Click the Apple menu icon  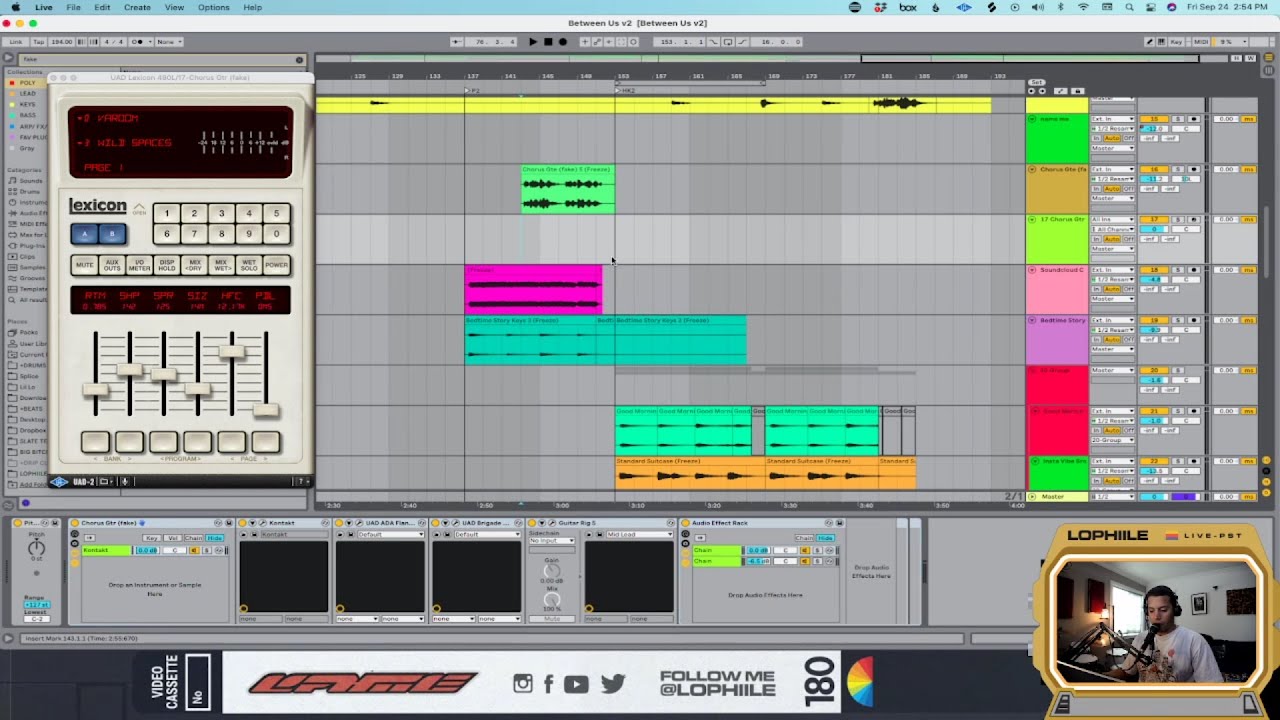14,7
